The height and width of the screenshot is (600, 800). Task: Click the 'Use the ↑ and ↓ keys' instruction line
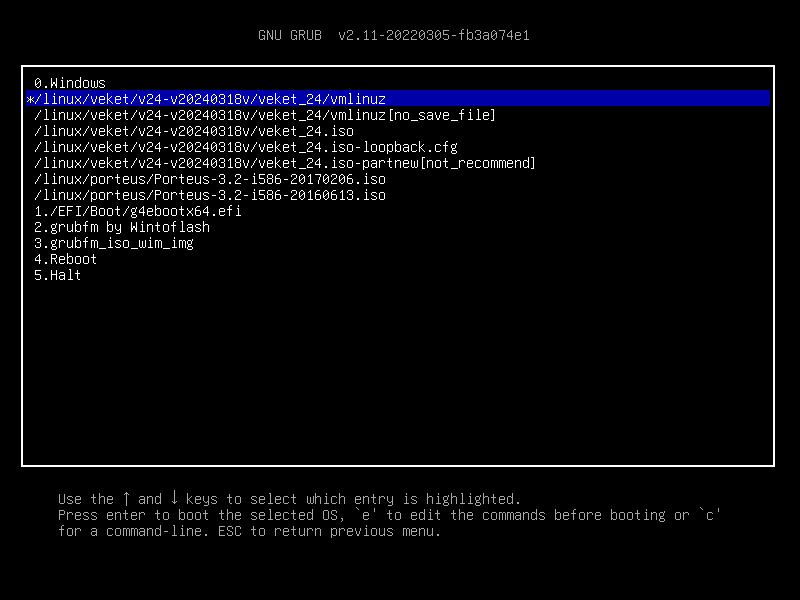click(289, 498)
